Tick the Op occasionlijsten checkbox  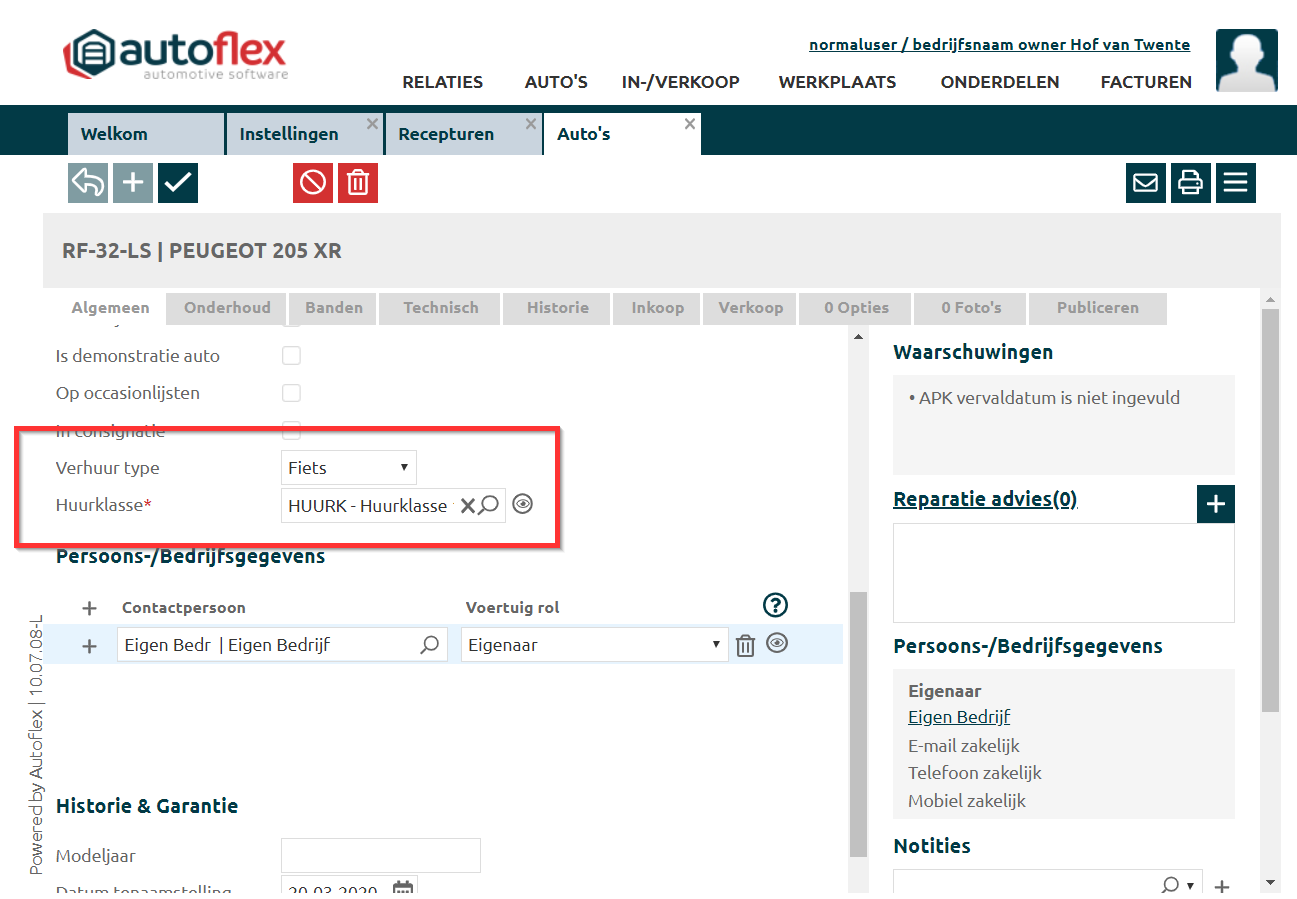click(291, 393)
